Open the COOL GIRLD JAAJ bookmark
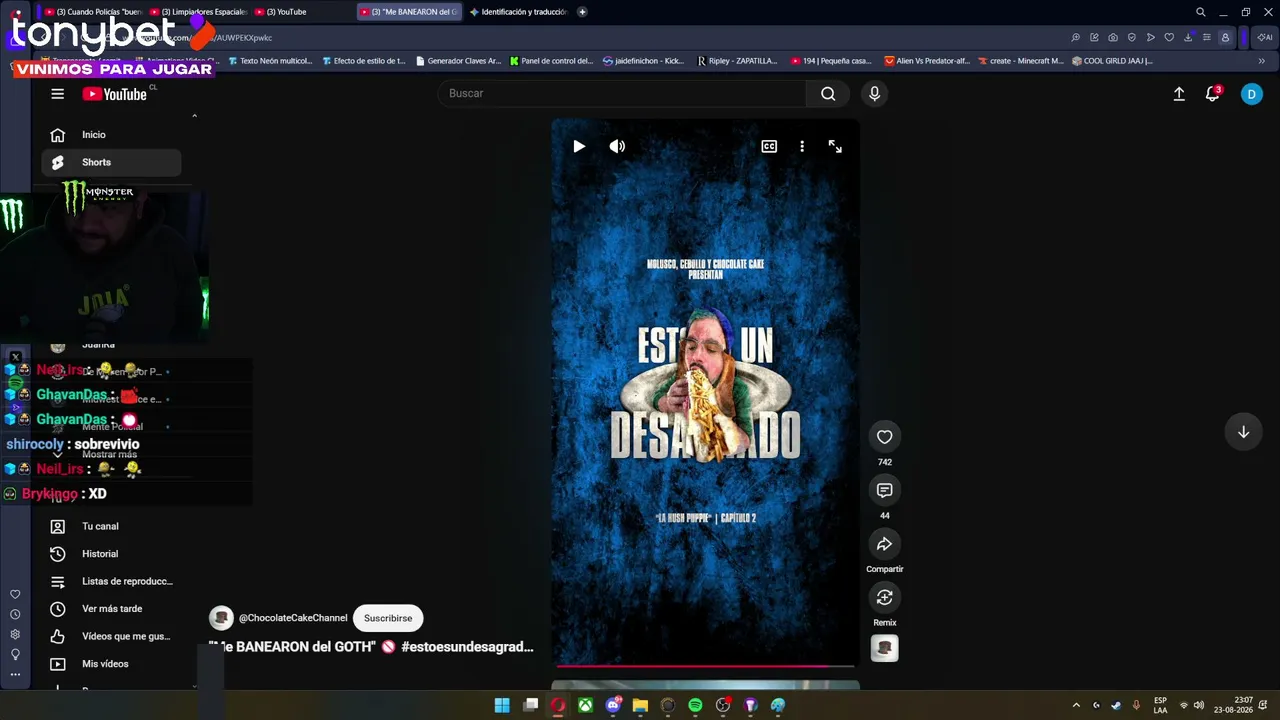Viewport: 1280px width, 720px height. [x=1112, y=61]
